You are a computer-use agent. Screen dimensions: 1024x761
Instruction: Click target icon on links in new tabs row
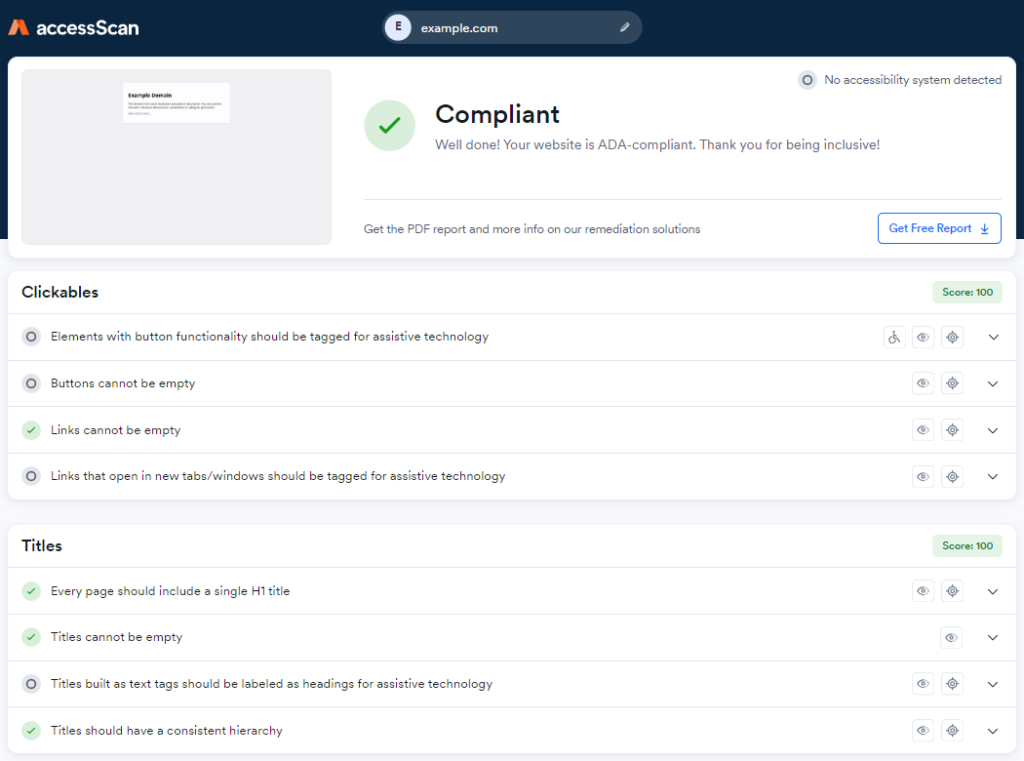953,477
